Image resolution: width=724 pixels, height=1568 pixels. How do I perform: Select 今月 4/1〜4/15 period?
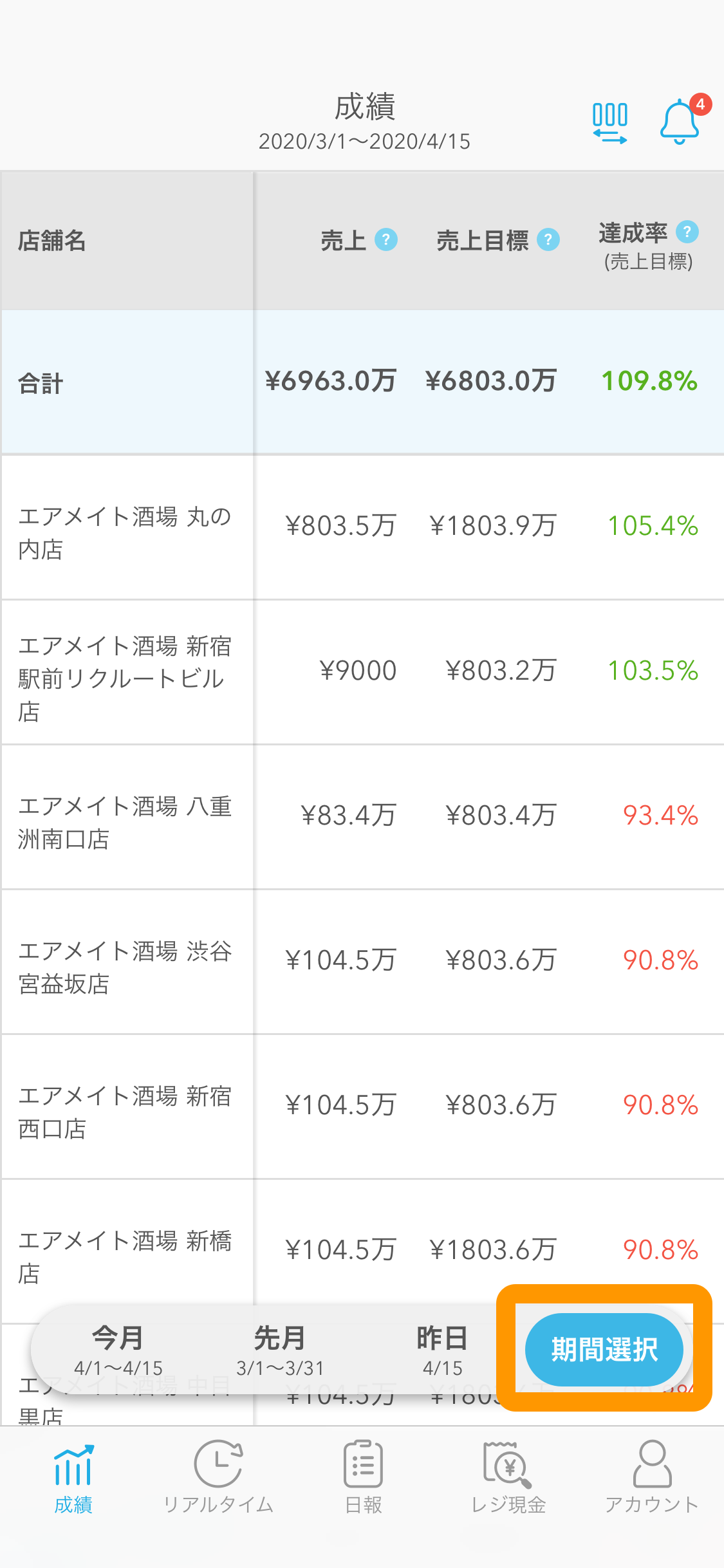118,1350
